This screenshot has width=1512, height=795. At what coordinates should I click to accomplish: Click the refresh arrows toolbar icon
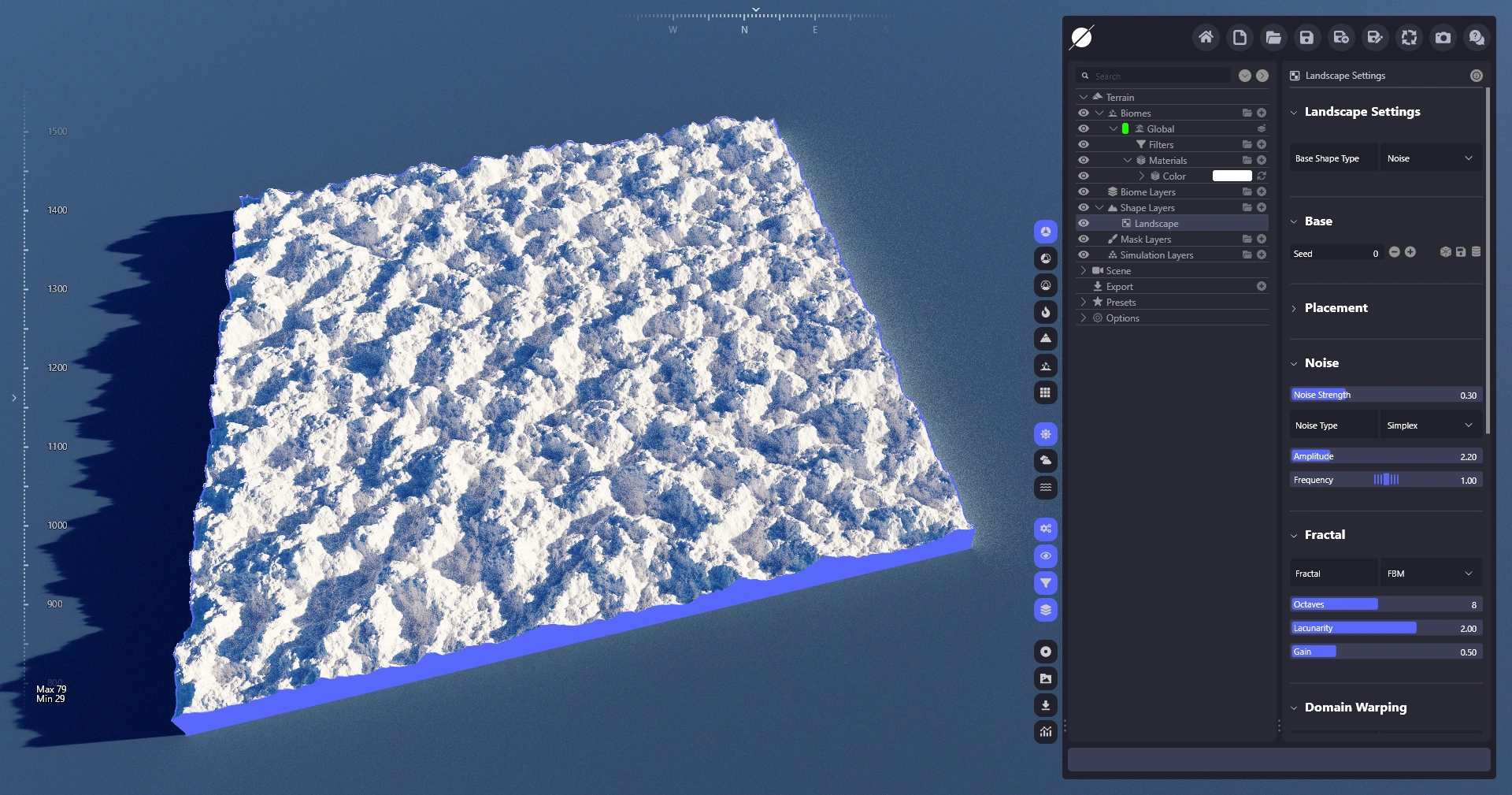pos(1409,37)
